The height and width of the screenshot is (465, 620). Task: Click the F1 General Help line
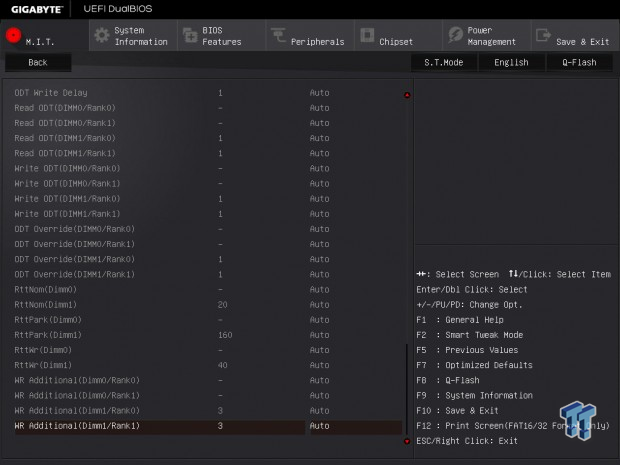click(460, 320)
